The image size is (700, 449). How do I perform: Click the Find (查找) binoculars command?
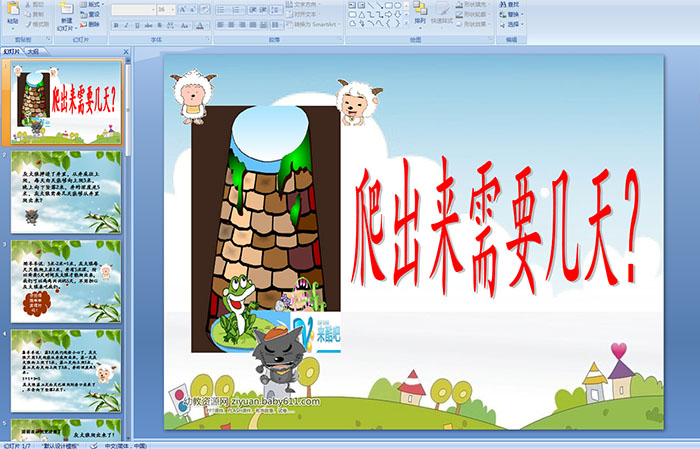coord(509,4)
